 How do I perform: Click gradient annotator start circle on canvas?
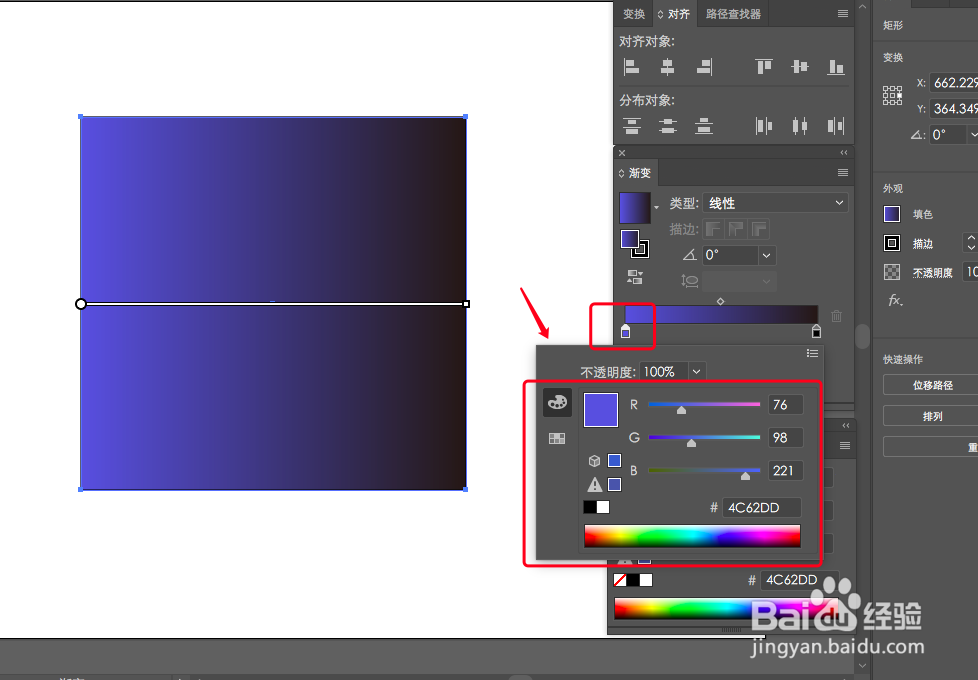click(x=80, y=304)
